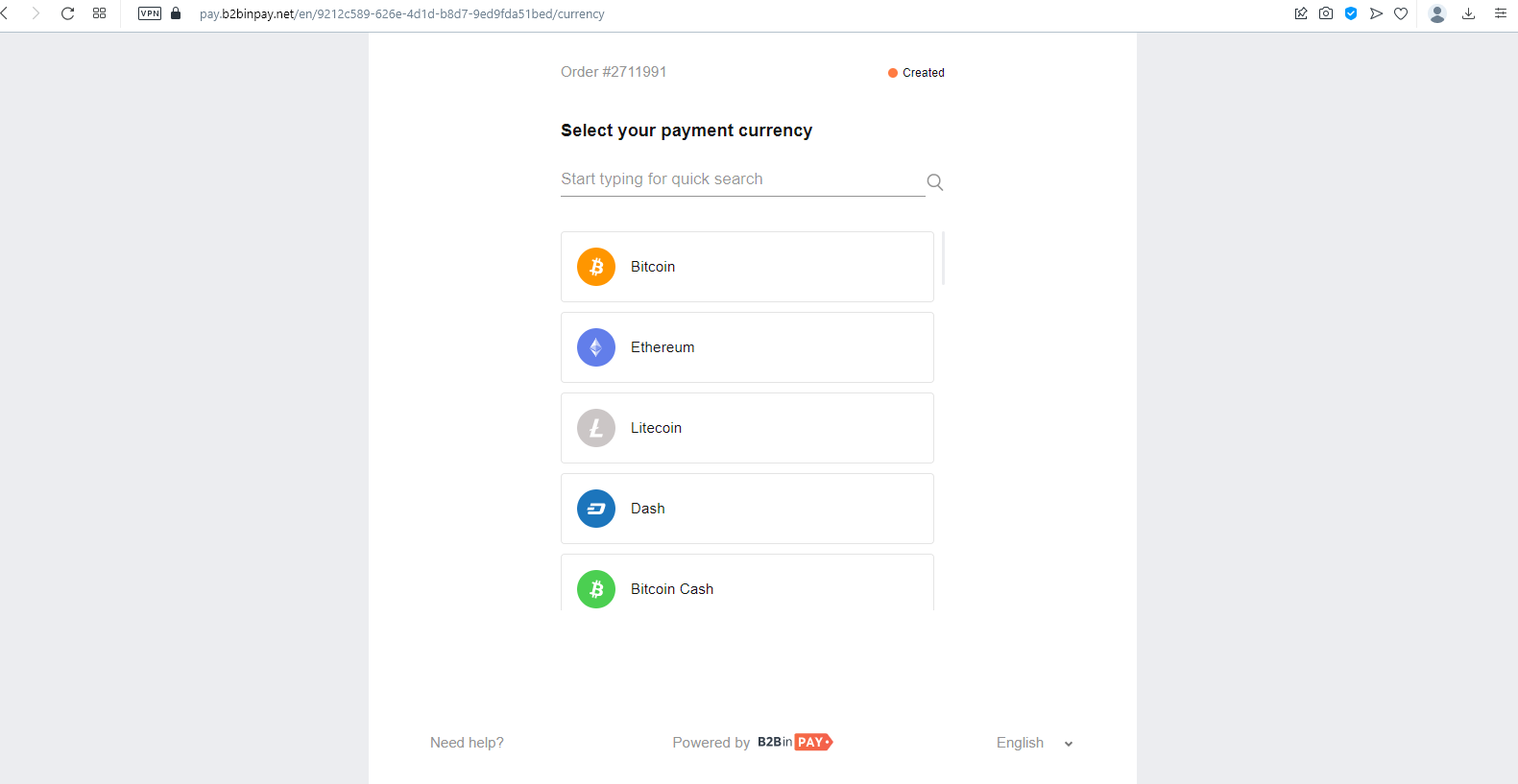Toggle the VPN badge in address bar

(150, 13)
